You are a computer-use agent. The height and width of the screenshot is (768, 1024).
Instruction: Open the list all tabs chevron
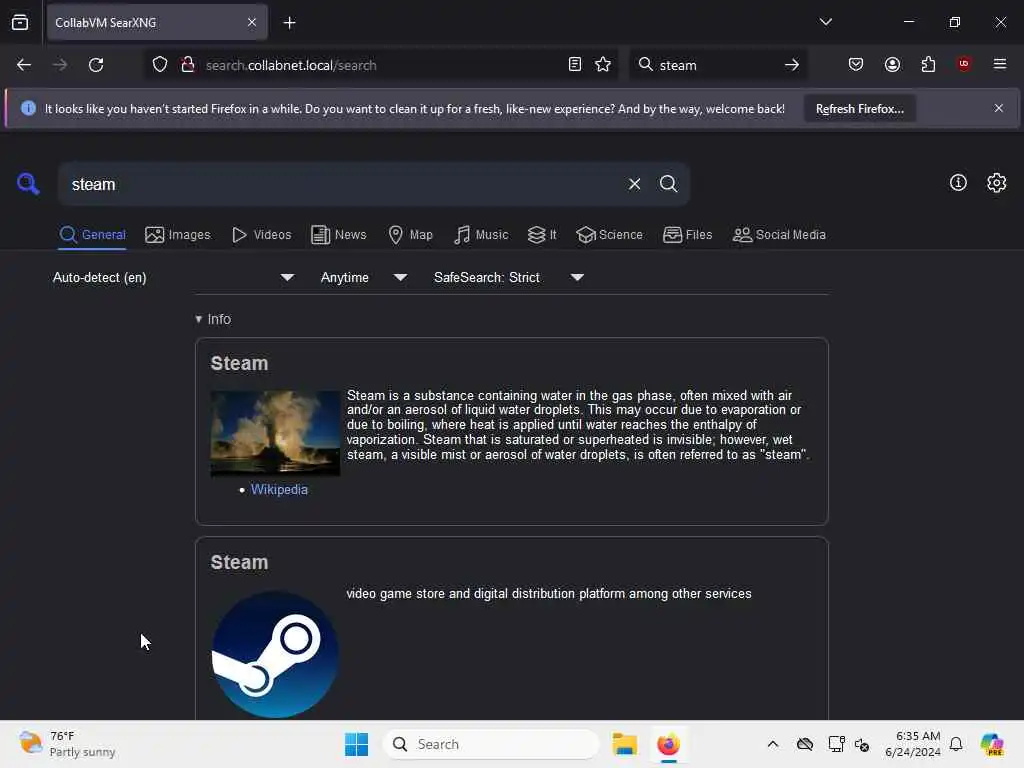tap(825, 22)
